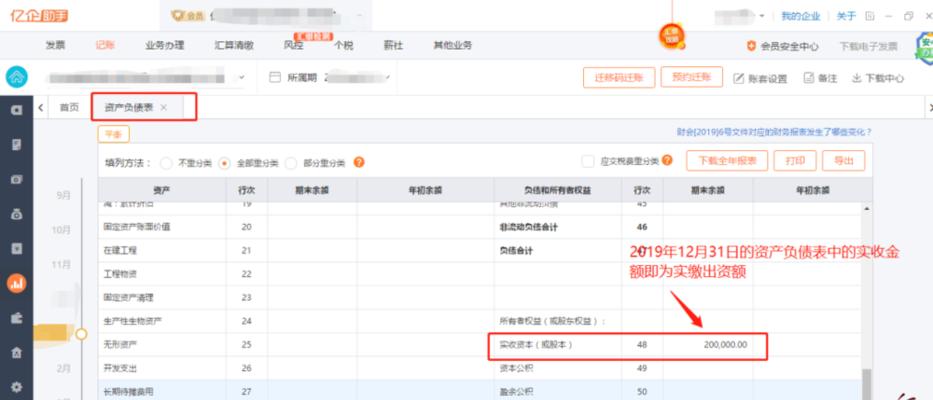Open the 我的企业 link
This screenshot has height=400, width=933.
(800, 16)
